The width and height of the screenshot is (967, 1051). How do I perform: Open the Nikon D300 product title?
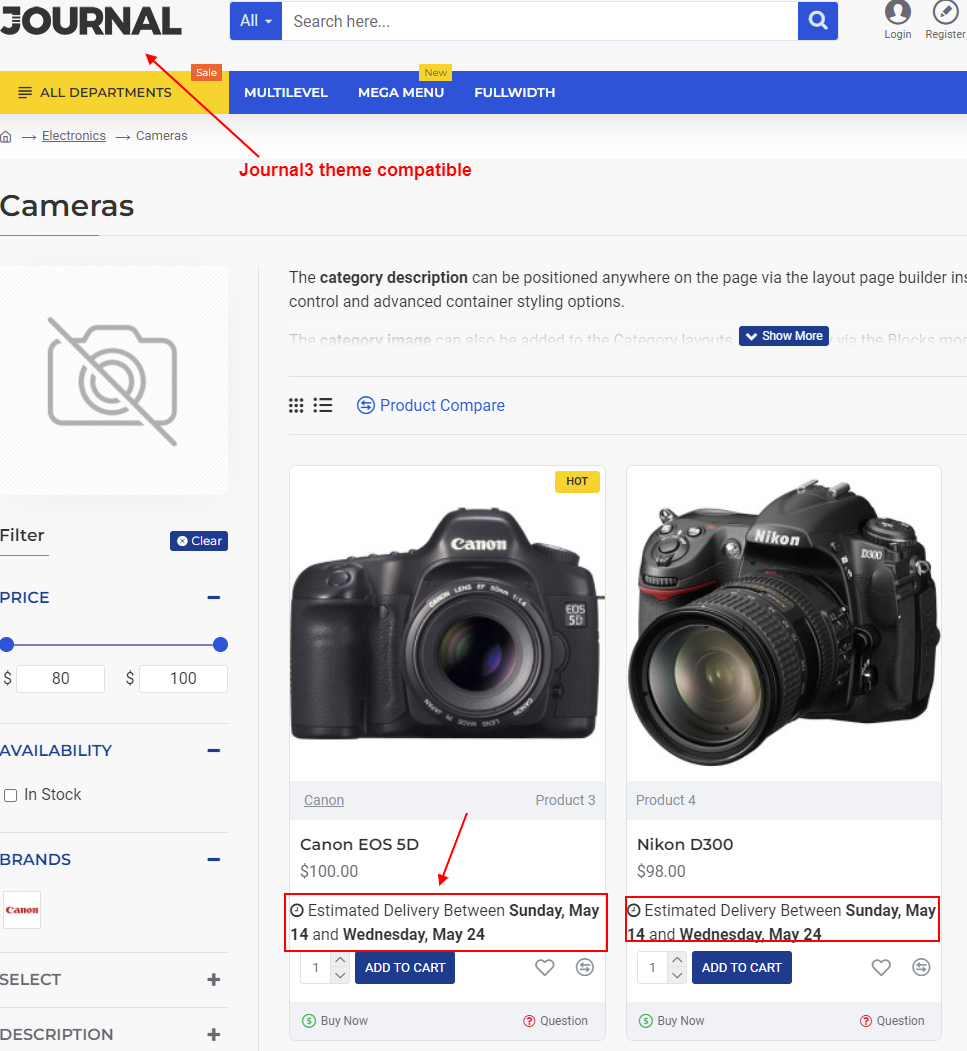click(x=685, y=845)
